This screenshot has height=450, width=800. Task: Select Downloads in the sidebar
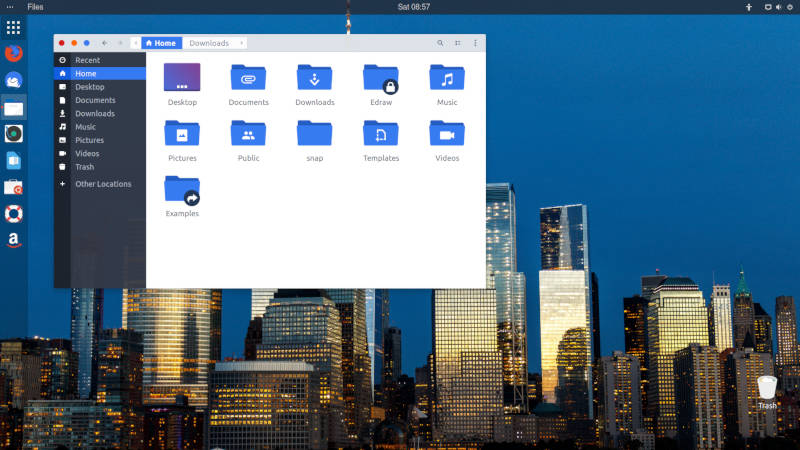point(100,113)
